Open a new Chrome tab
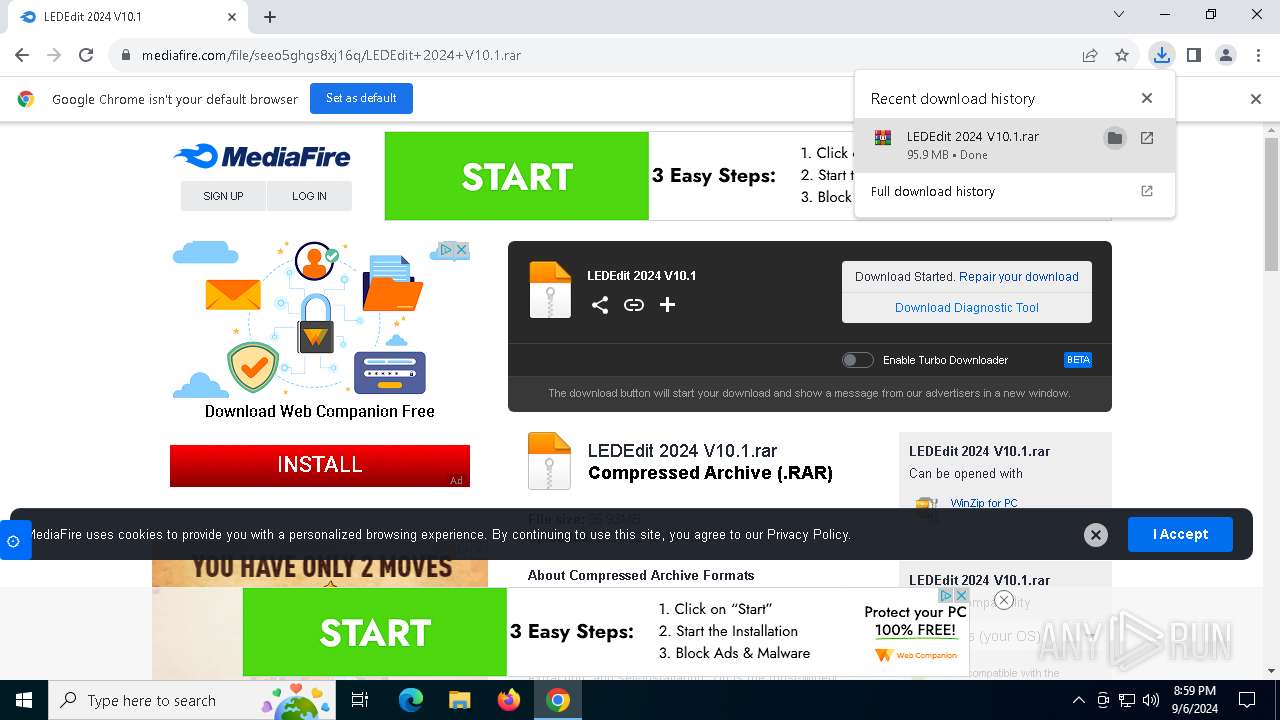The width and height of the screenshot is (1280, 720). click(x=270, y=16)
